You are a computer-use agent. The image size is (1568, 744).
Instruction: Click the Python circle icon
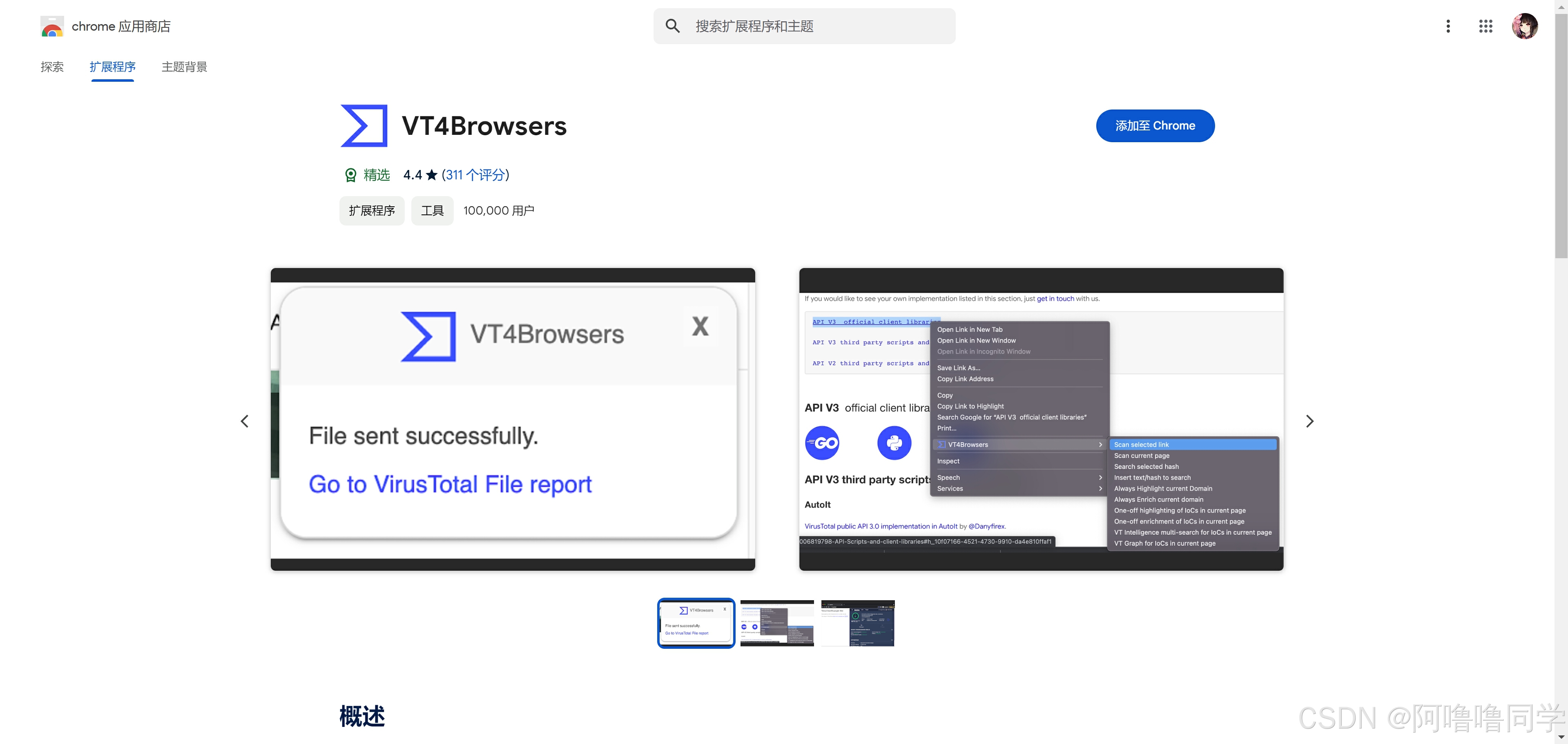(x=894, y=443)
